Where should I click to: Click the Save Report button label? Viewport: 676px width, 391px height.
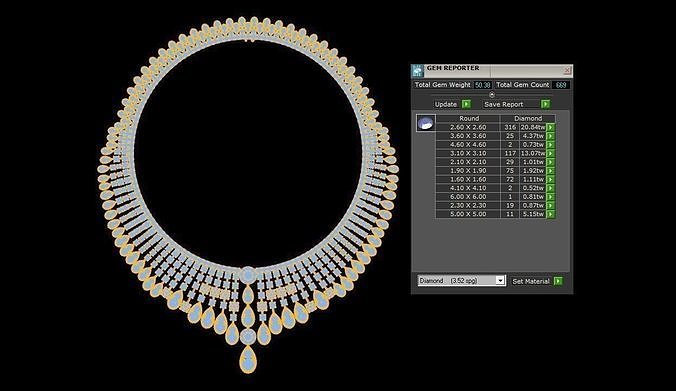pos(504,104)
